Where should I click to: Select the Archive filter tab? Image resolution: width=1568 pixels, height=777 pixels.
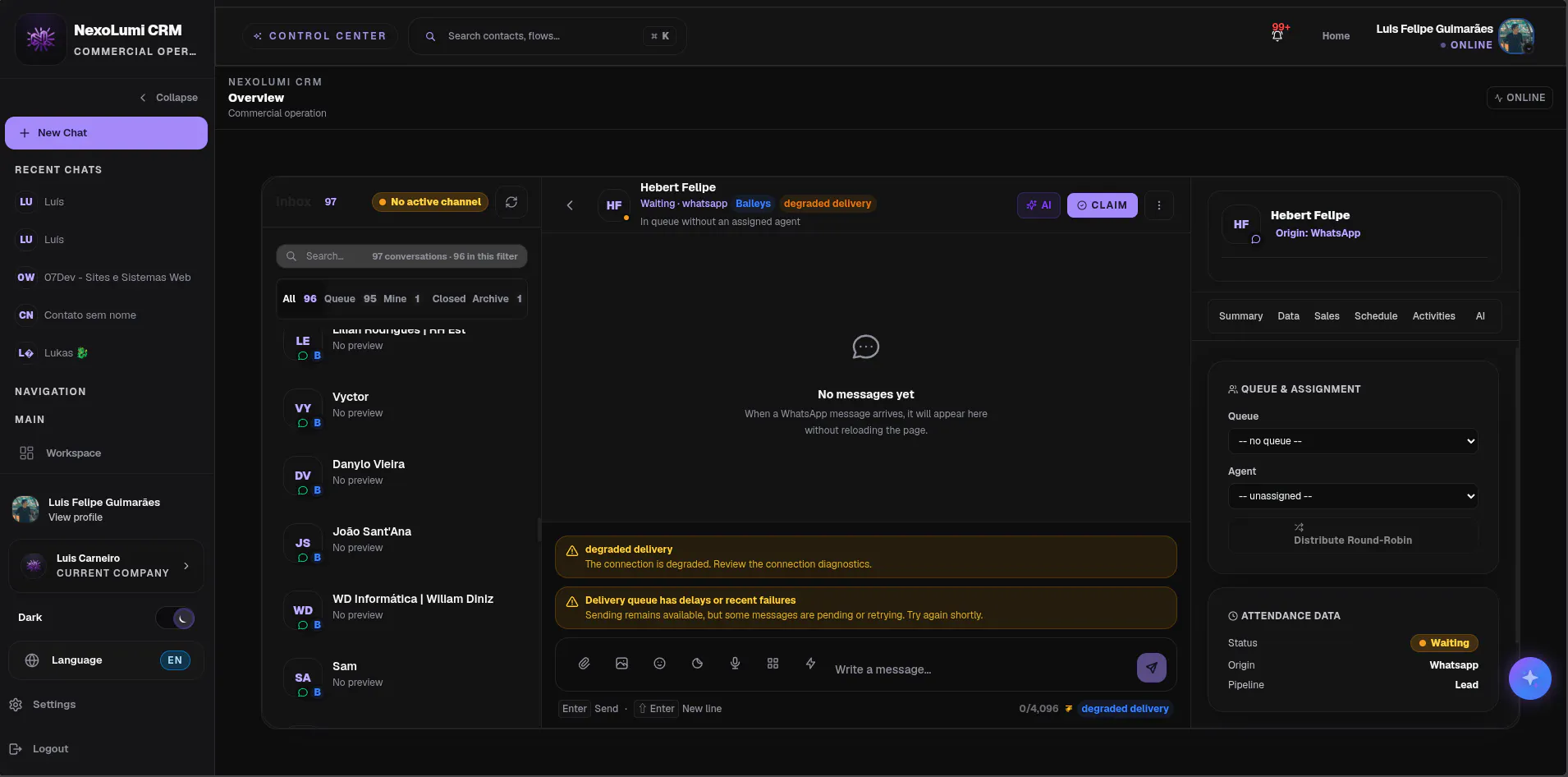pos(497,299)
